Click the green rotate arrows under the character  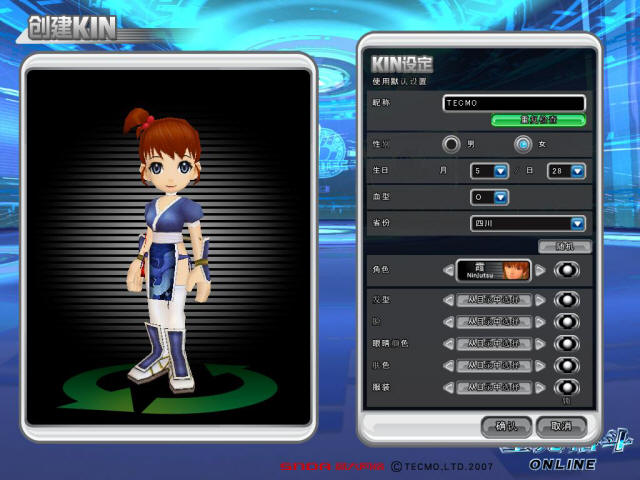169,388
